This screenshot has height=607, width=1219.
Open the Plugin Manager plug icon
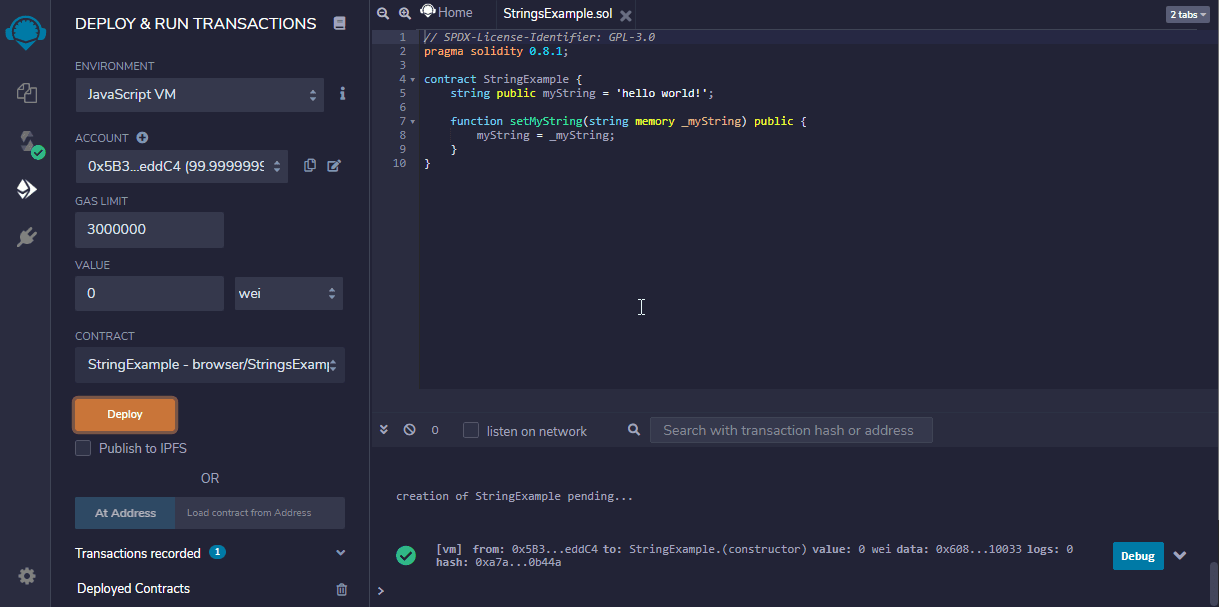[27, 237]
